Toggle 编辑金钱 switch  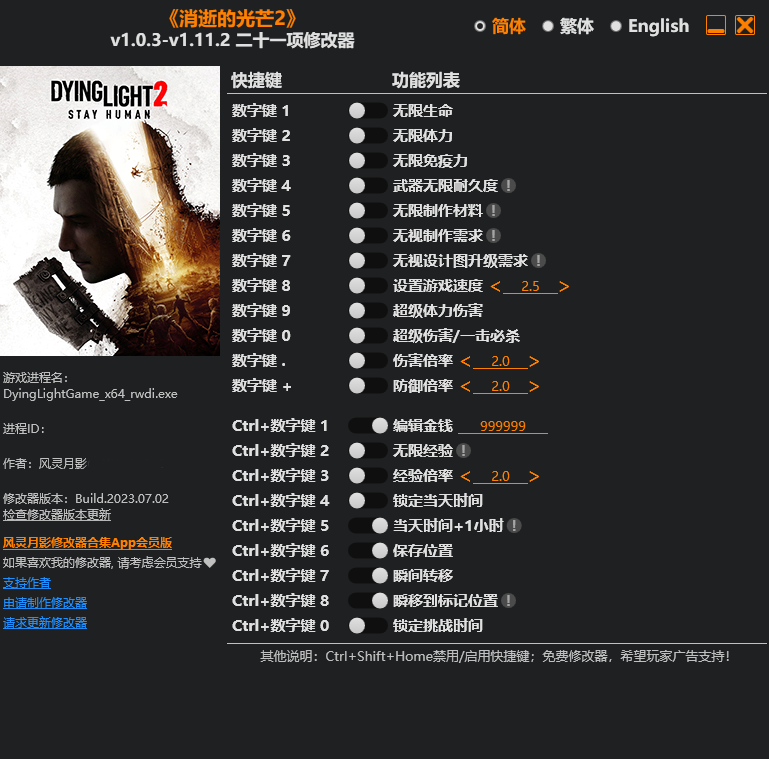(x=368, y=426)
